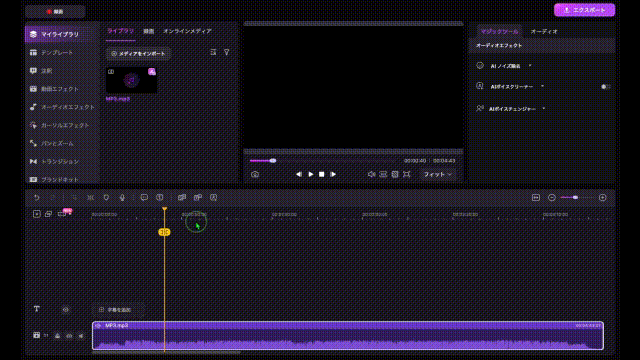Click the T text track icon
640x360 pixels.
coord(37,309)
